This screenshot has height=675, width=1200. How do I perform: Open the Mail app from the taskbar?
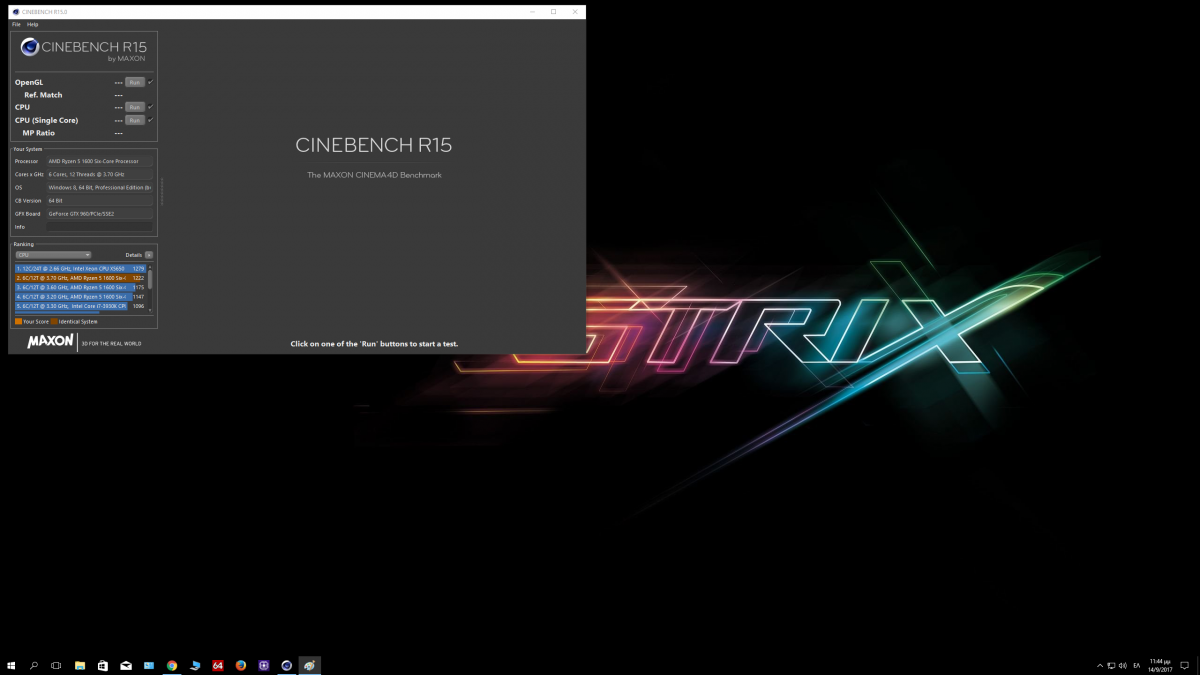(x=126, y=665)
